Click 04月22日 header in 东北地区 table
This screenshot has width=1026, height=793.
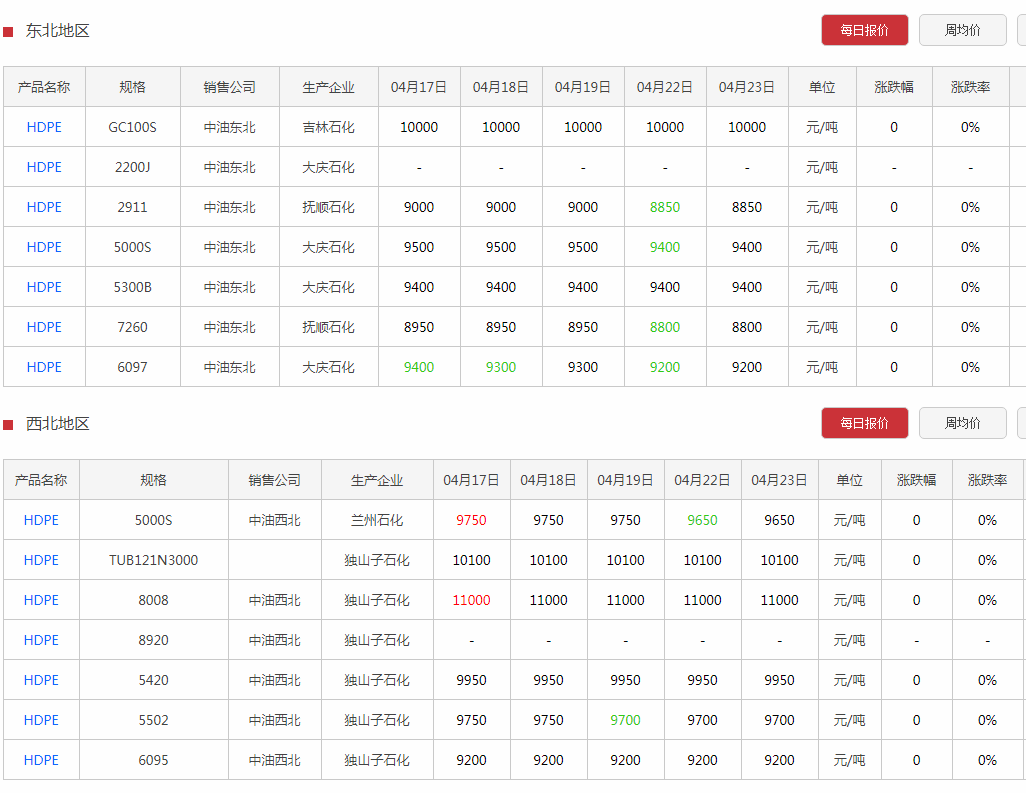coord(665,87)
